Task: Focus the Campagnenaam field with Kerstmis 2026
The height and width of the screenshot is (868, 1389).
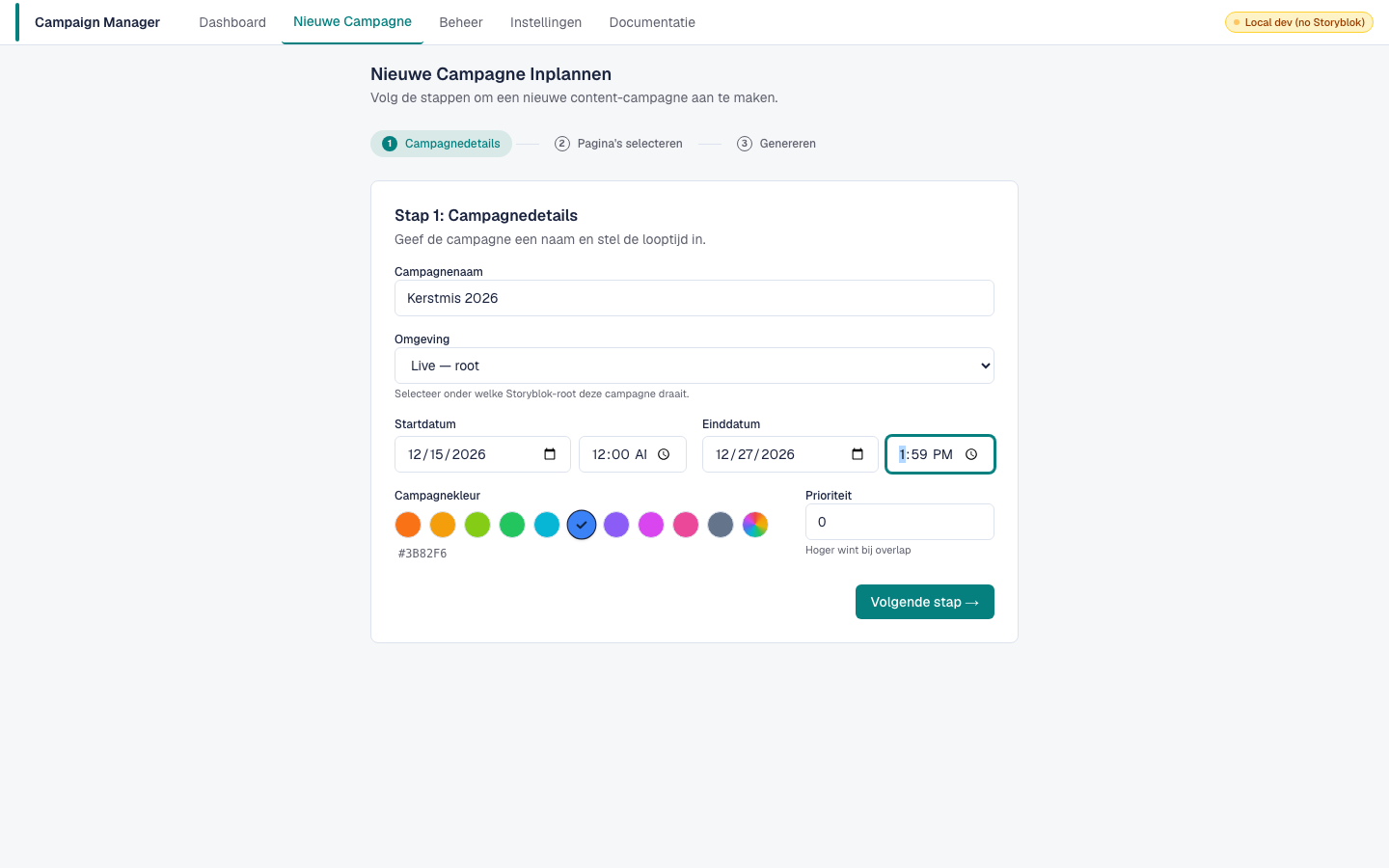Action: (x=694, y=298)
